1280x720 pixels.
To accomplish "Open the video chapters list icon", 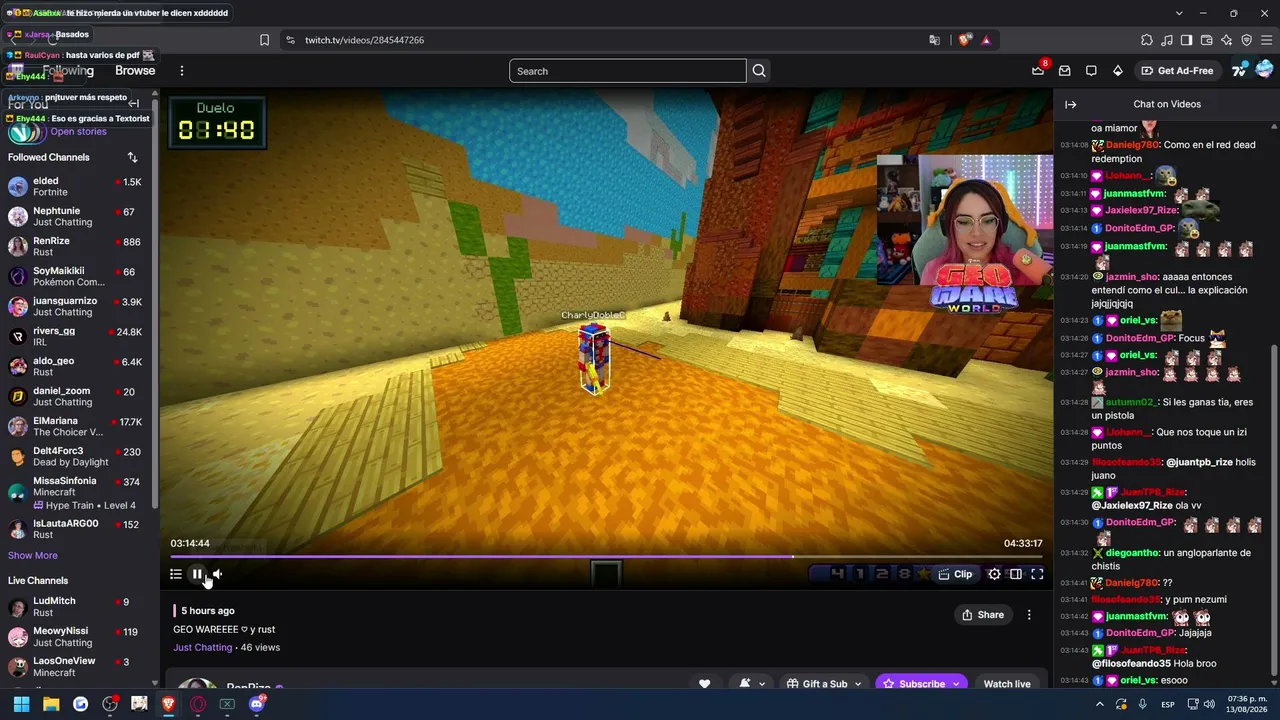I will click(176, 574).
